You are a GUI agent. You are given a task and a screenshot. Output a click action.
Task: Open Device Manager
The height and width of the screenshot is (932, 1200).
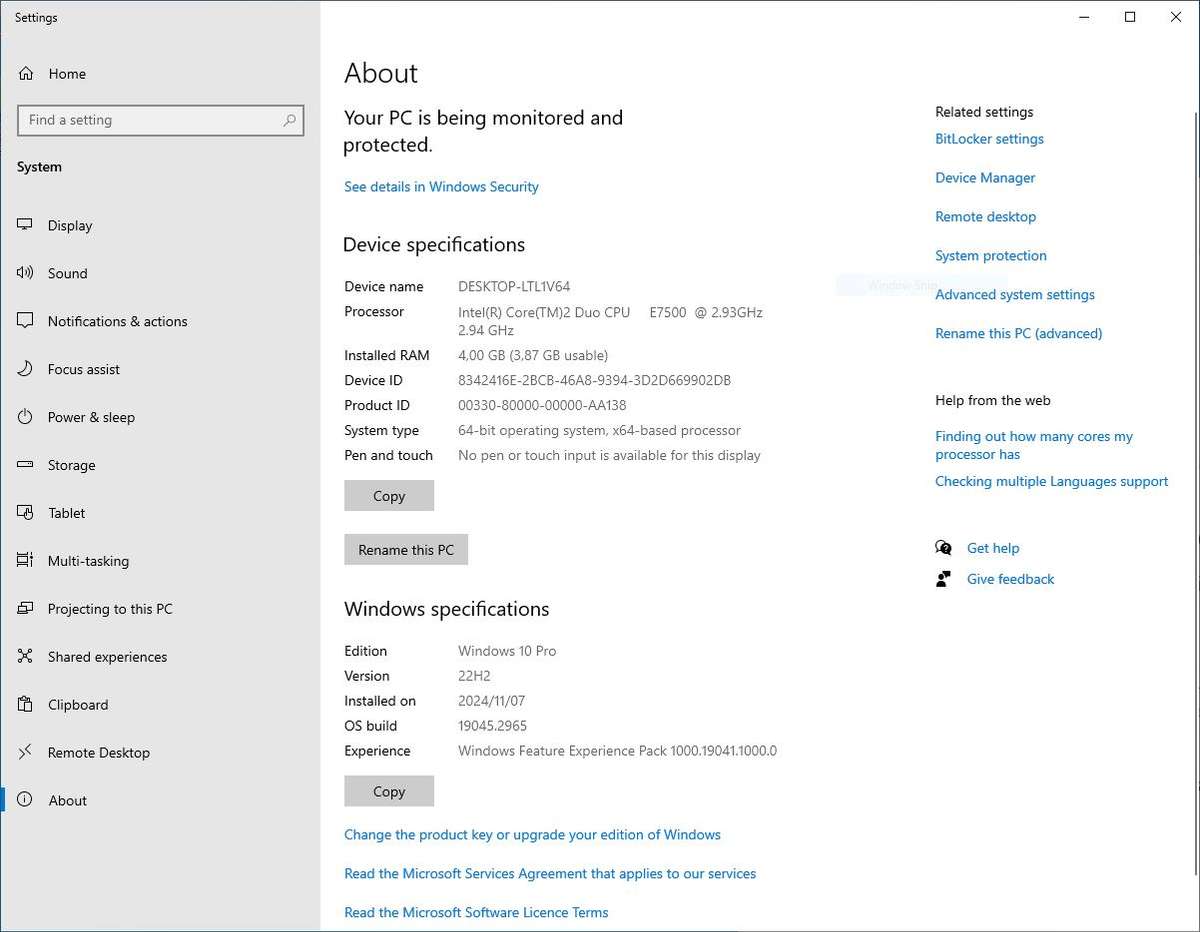pyautogui.click(x=984, y=177)
